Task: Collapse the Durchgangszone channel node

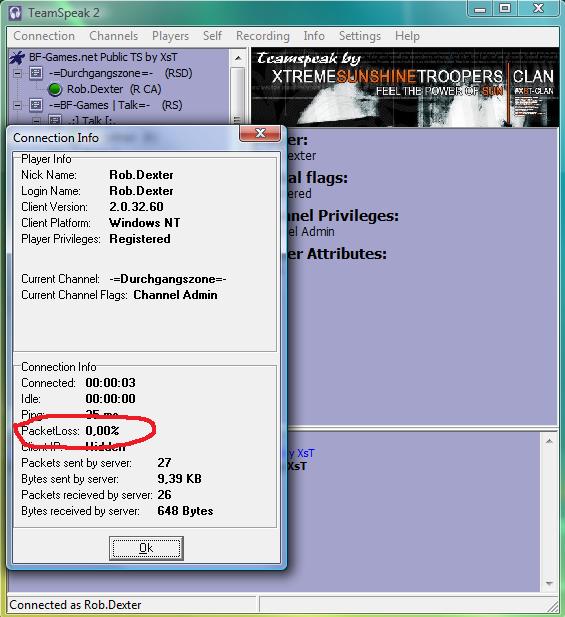Action: tap(17, 73)
